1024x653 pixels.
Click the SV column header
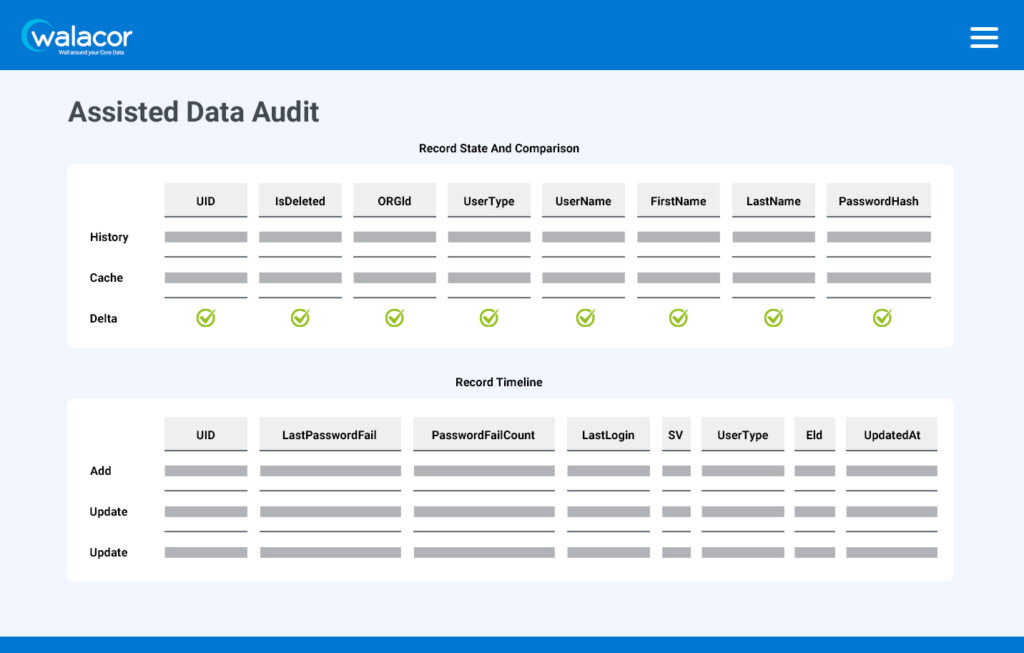tap(675, 435)
